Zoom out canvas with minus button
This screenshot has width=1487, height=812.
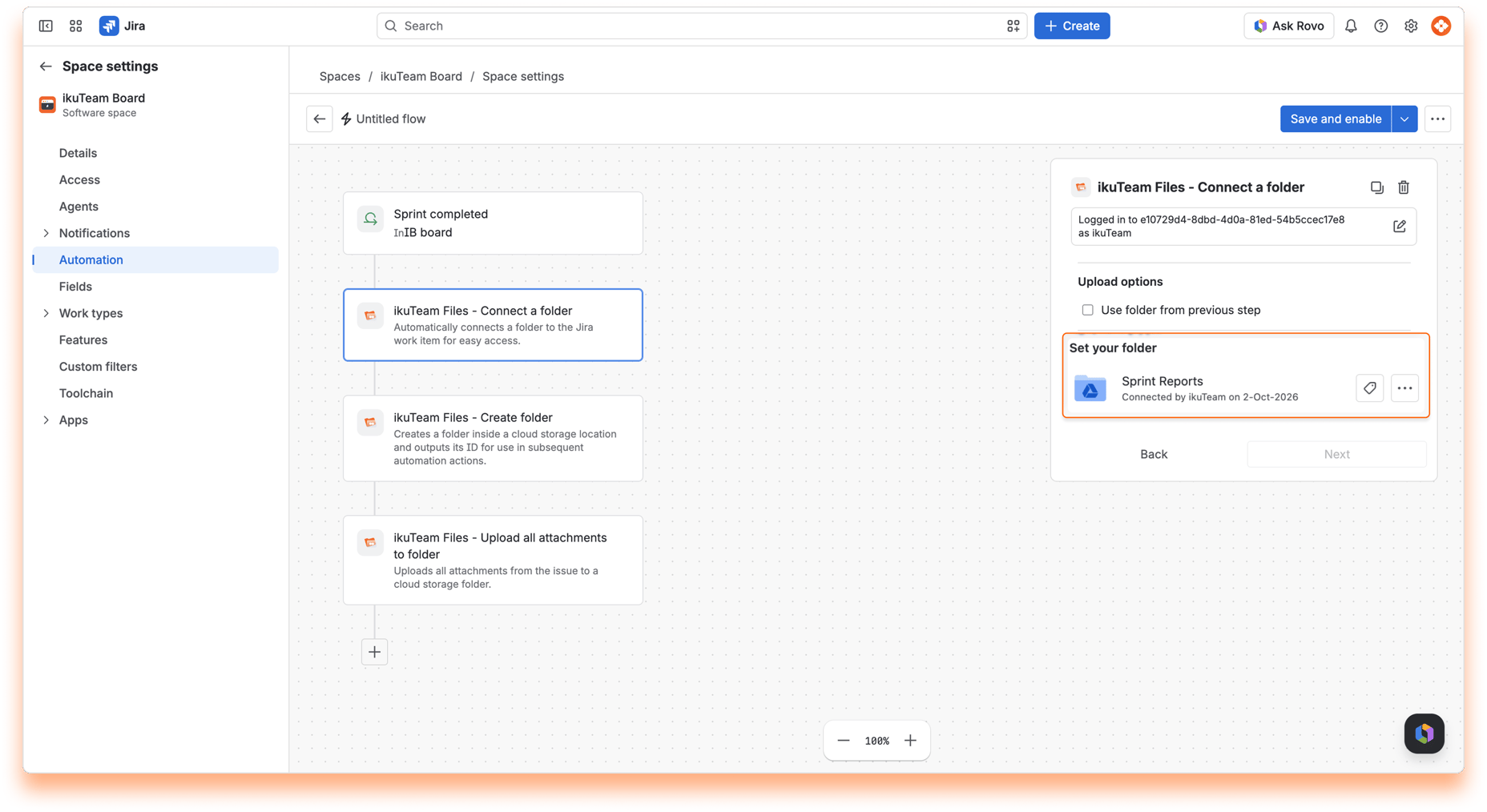point(844,741)
